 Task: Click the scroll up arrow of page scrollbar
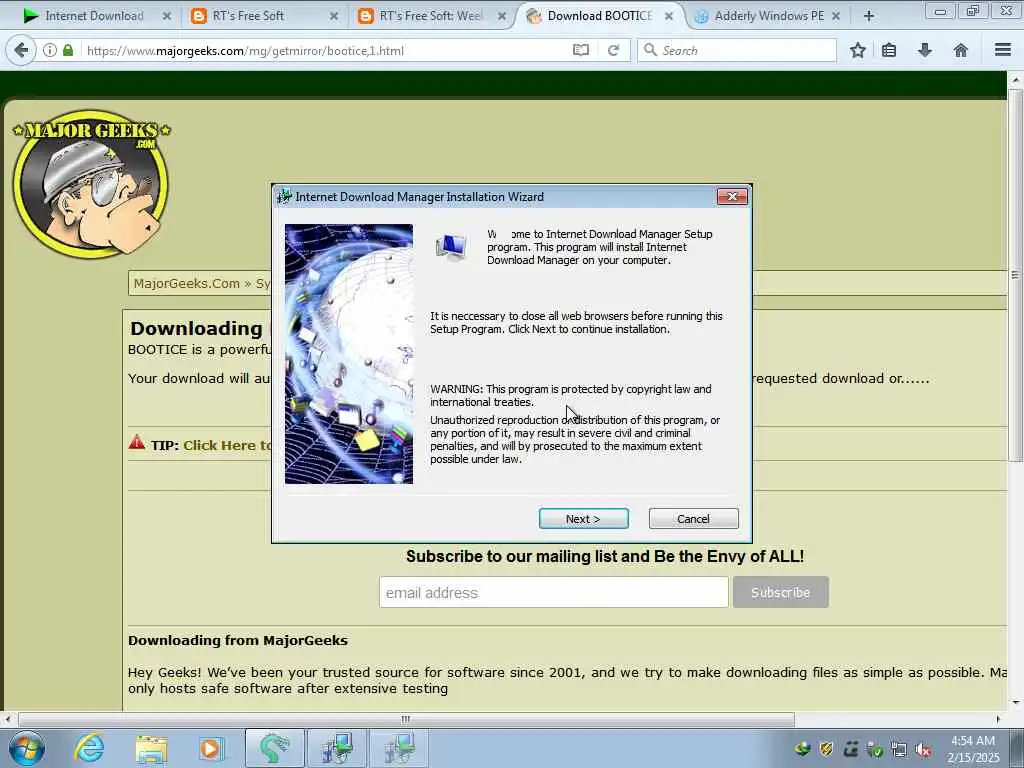(1016, 80)
